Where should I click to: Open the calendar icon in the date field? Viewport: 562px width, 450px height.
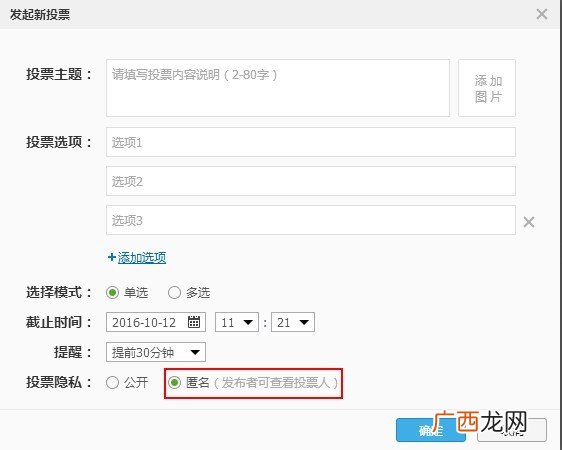pyautogui.click(x=194, y=322)
